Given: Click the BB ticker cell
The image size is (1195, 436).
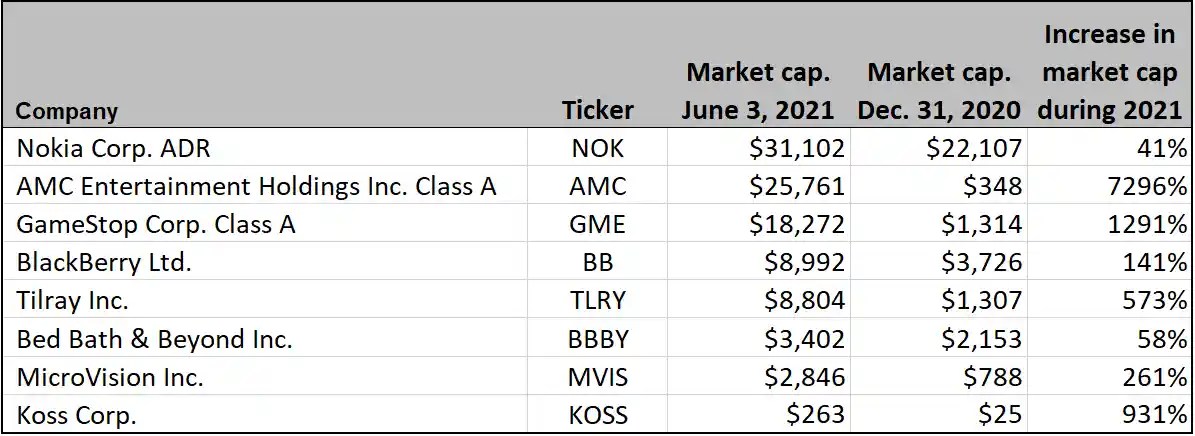Looking at the screenshot, I should (x=598, y=262).
